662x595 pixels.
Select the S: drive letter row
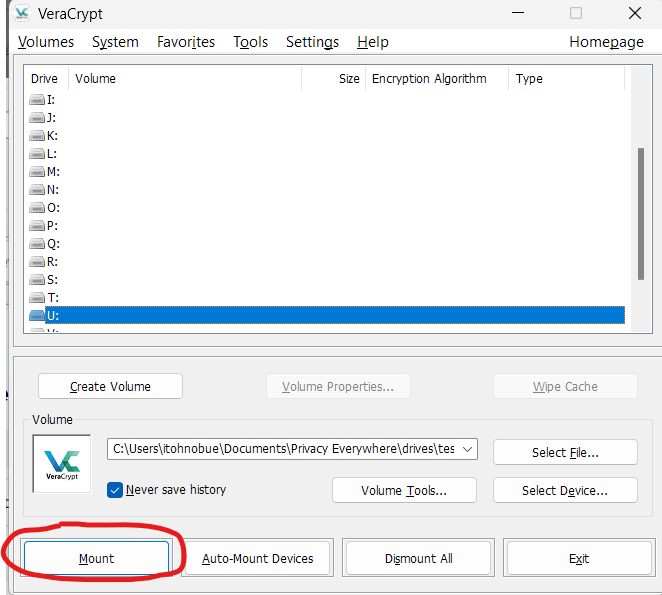click(327, 280)
